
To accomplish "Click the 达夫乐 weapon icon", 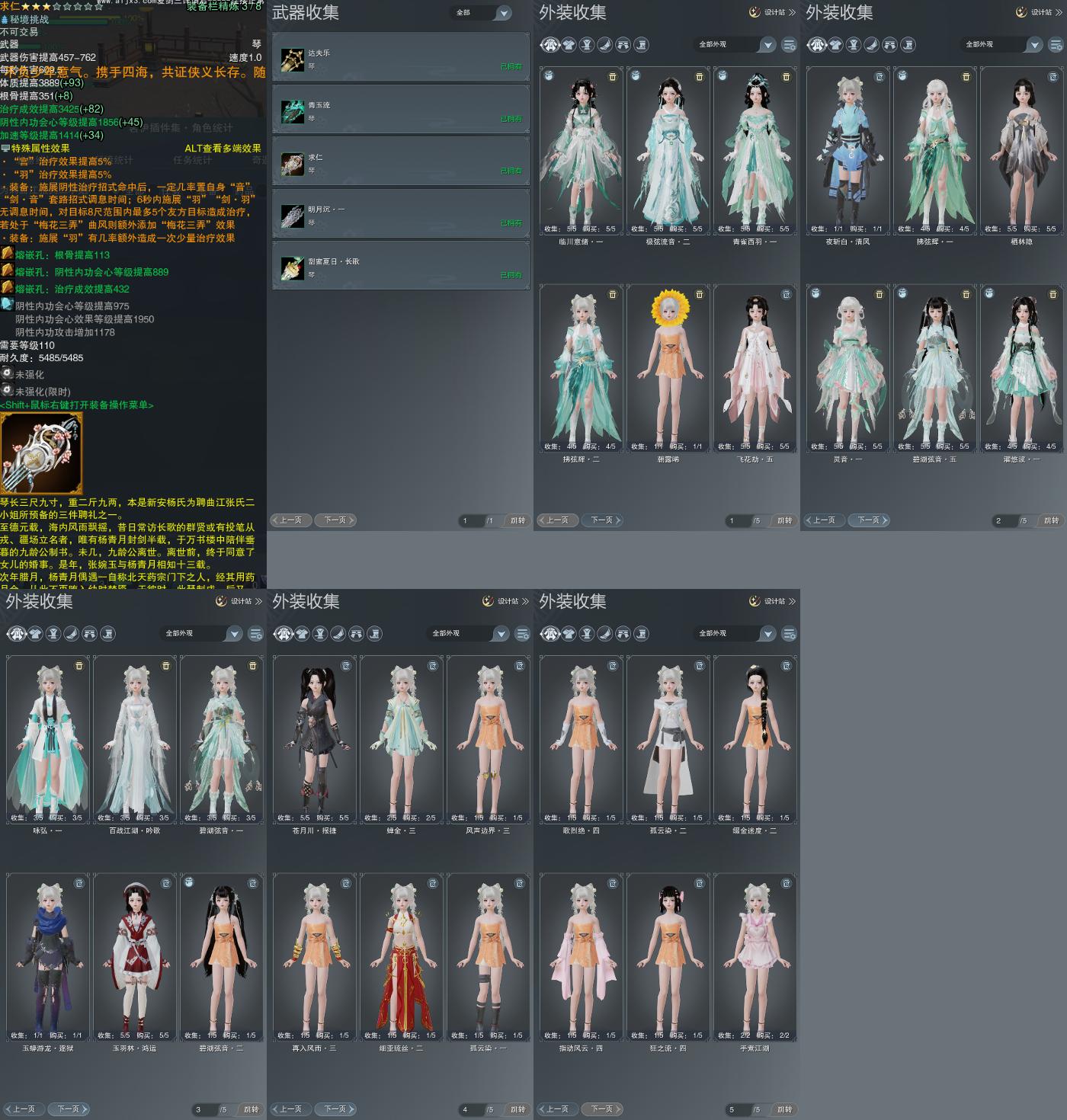I will pyautogui.click(x=292, y=59).
